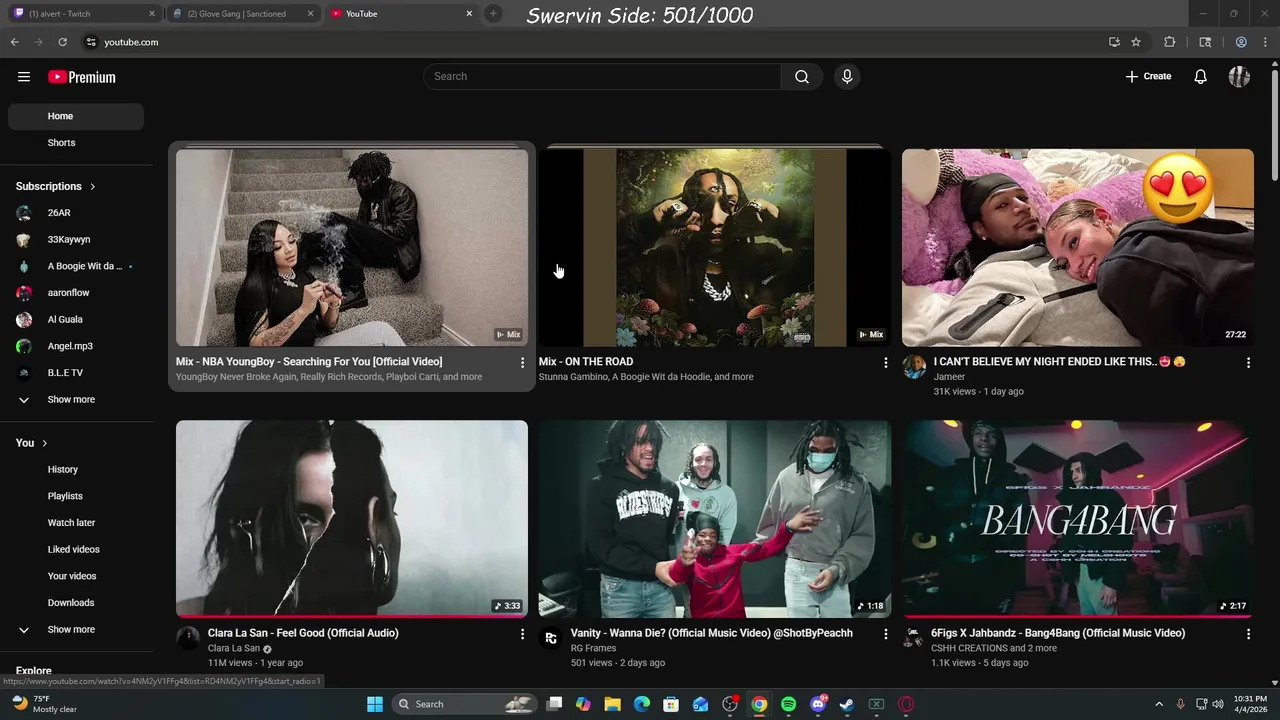Open options for Bang4Bang video
1280x720 pixels.
click(1248, 634)
